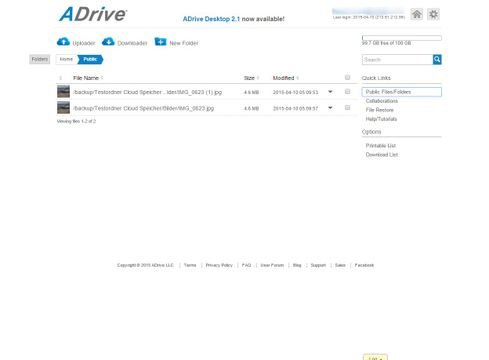Viewport: 489px width, 360px height.
Task: Open the settings gear icon
Action: 433,14
